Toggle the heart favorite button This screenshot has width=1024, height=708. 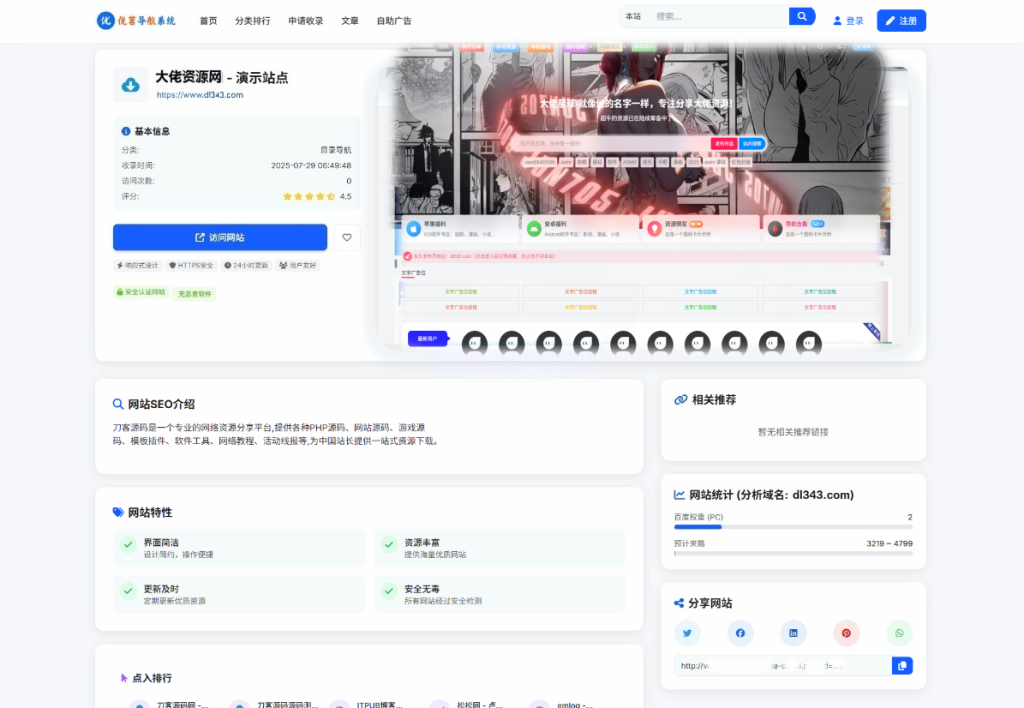[347, 237]
